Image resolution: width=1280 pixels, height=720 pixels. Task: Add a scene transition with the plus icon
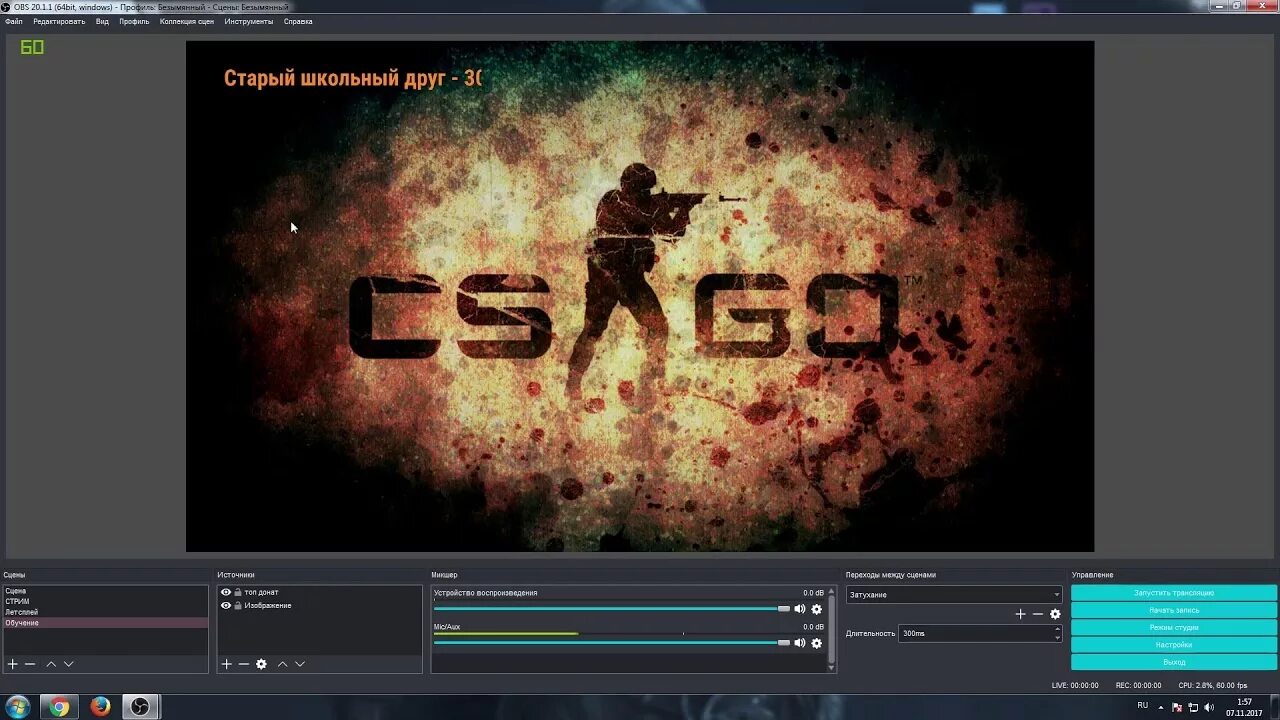1020,614
